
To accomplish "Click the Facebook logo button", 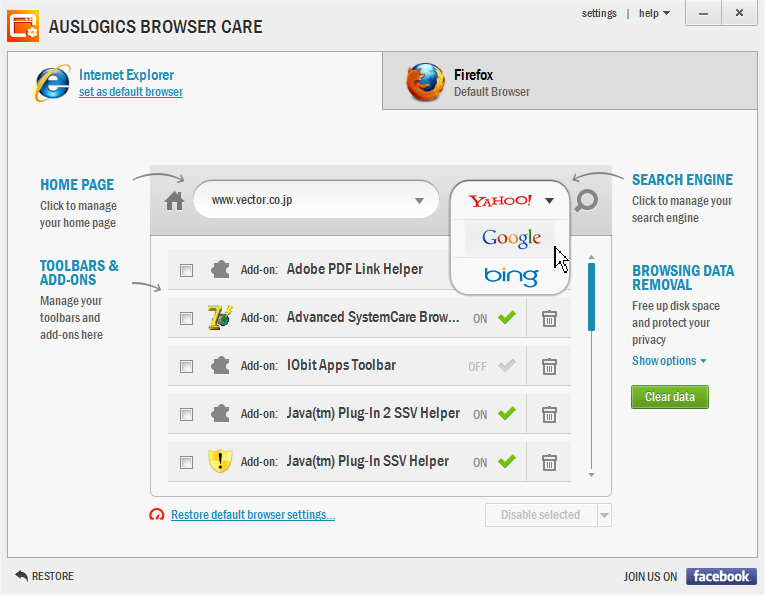I will pos(721,576).
